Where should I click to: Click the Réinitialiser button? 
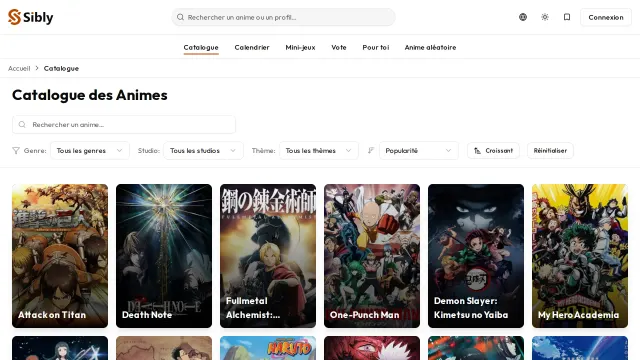[550, 151]
